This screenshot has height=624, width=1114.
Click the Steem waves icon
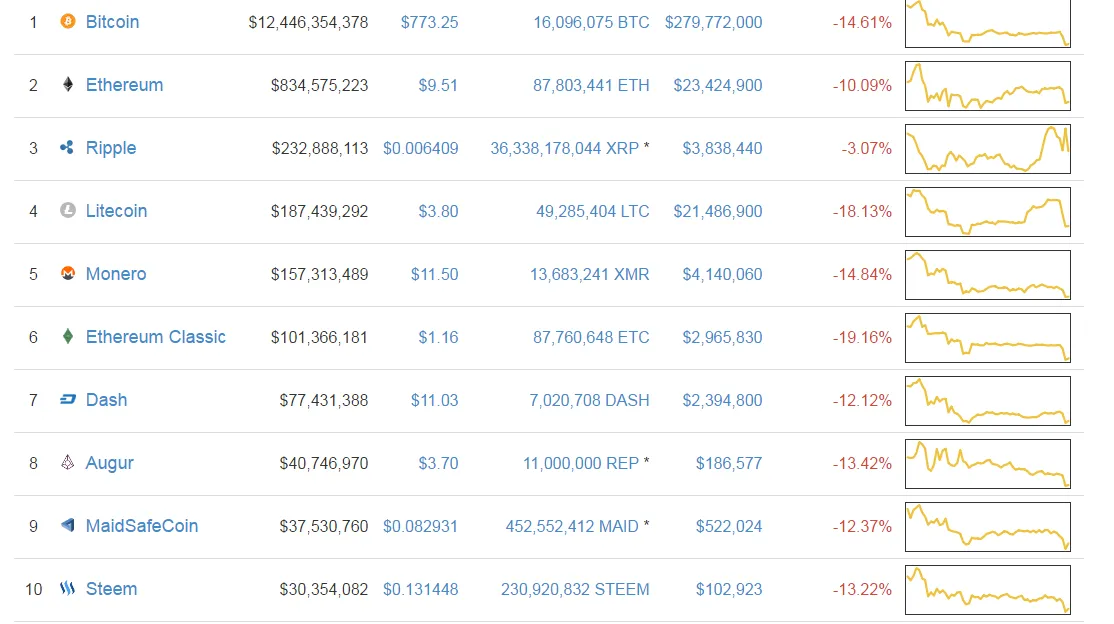click(67, 588)
